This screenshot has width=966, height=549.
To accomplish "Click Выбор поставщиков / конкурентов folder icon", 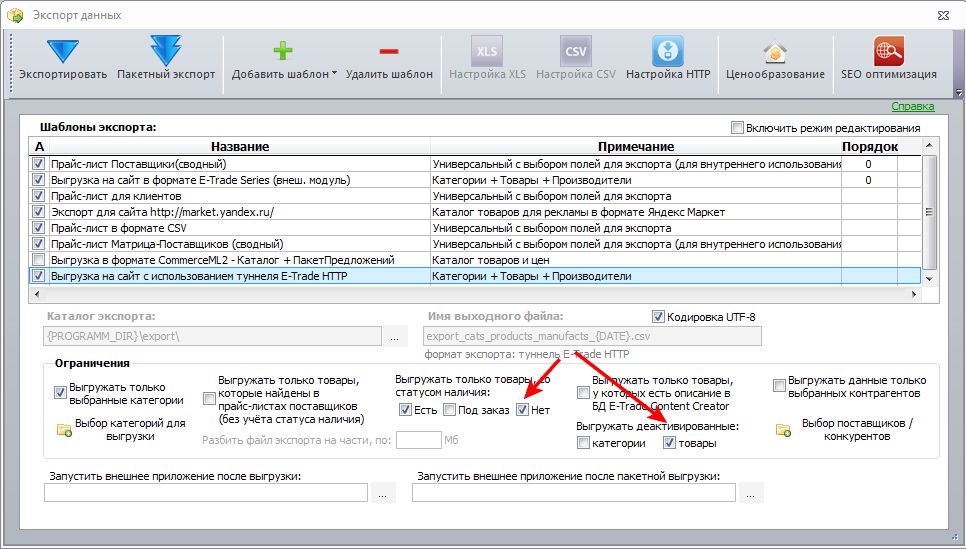I will [x=783, y=429].
